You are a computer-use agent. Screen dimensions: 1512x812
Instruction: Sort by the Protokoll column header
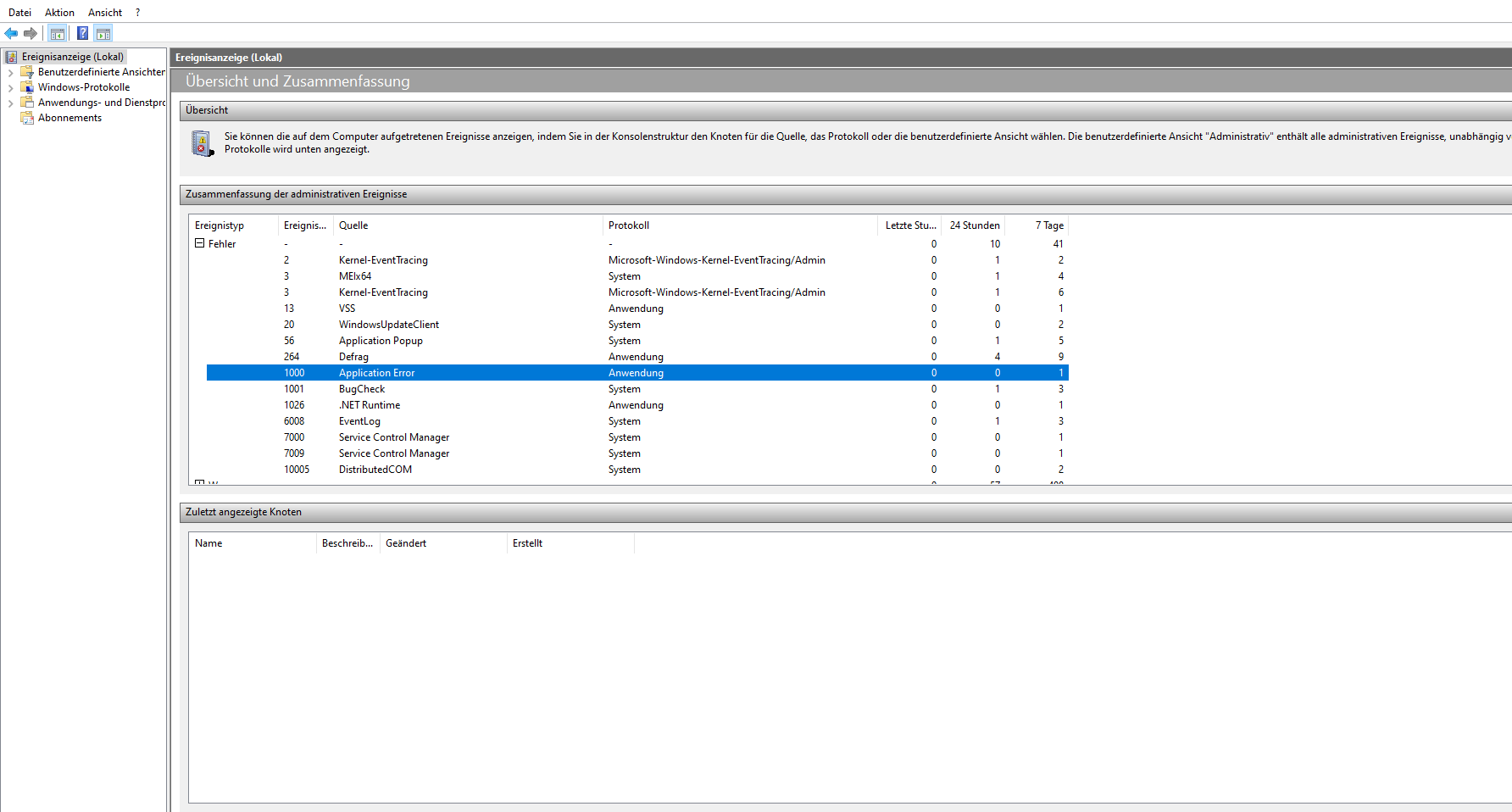coord(741,225)
